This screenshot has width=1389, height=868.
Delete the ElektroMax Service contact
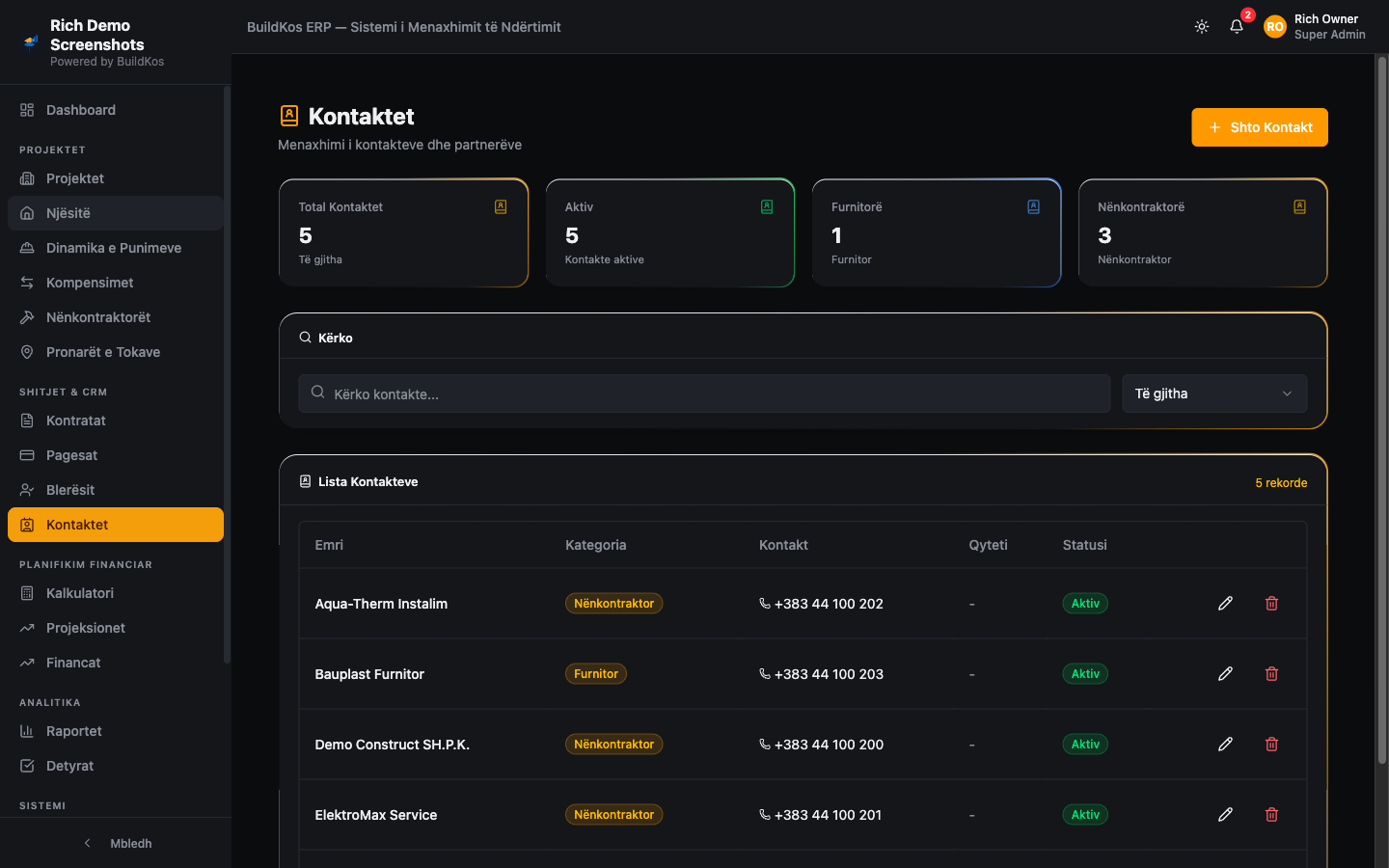tap(1271, 814)
